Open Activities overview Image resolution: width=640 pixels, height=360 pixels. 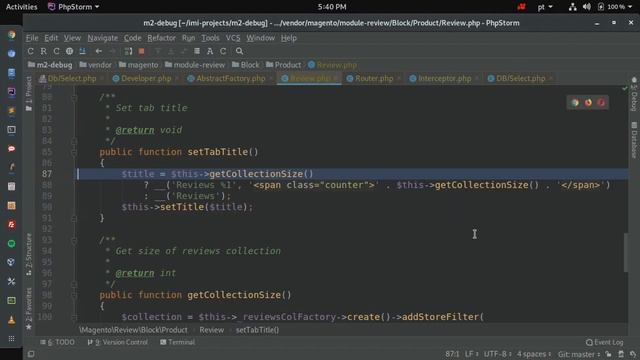pyautogui.click(x=22, y=7)
